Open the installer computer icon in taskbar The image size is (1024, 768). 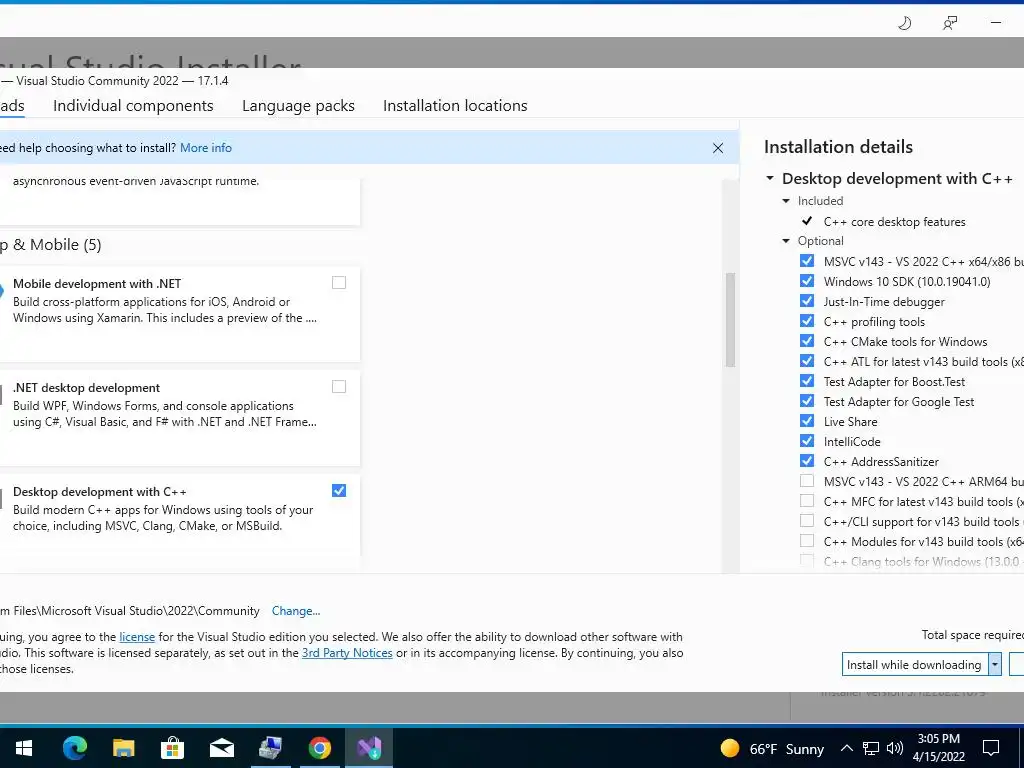click(x=270, y=748)
